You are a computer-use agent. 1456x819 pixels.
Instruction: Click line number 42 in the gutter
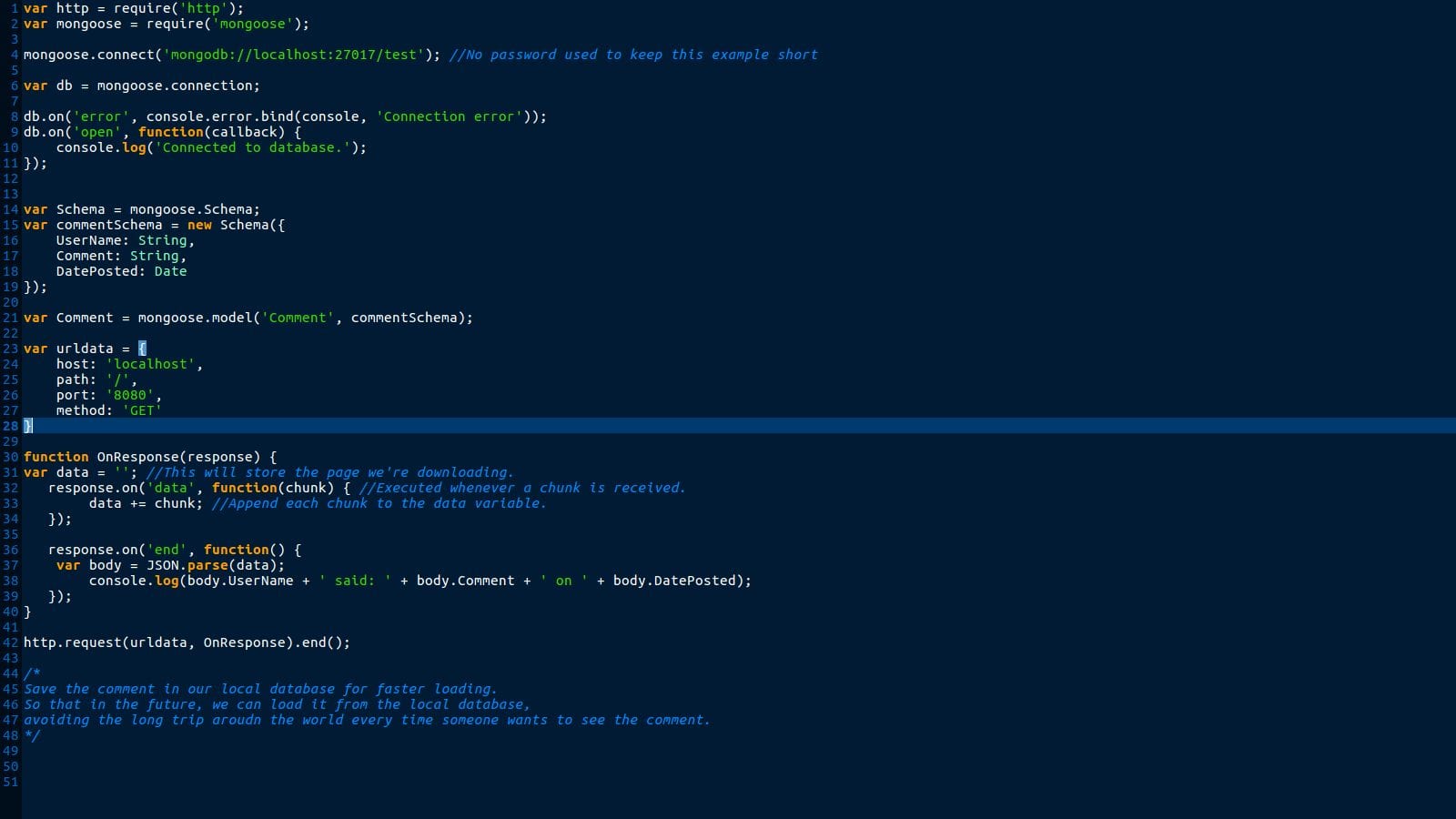click(x=10, y=642)
